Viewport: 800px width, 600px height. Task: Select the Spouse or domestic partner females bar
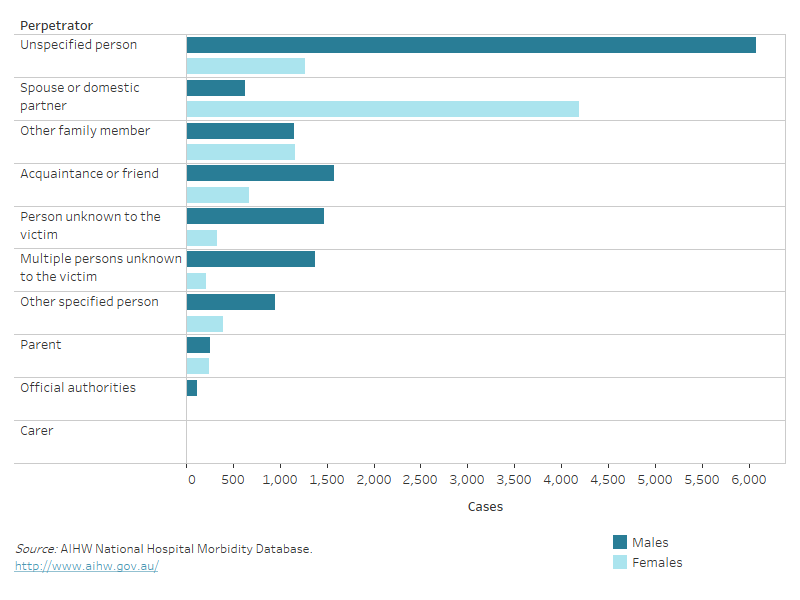380,106
